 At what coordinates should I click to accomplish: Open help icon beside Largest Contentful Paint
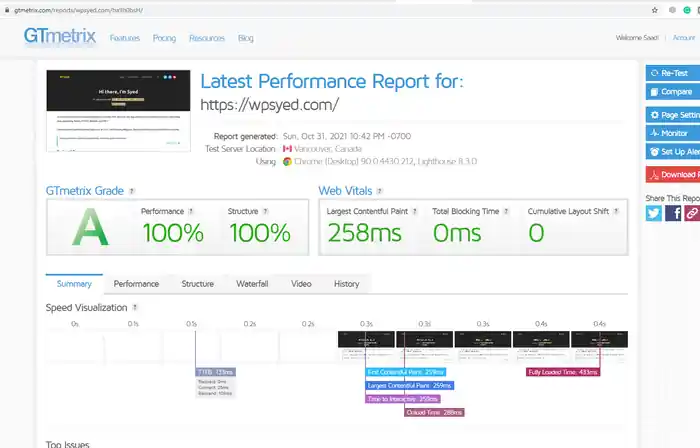[415, 211]
